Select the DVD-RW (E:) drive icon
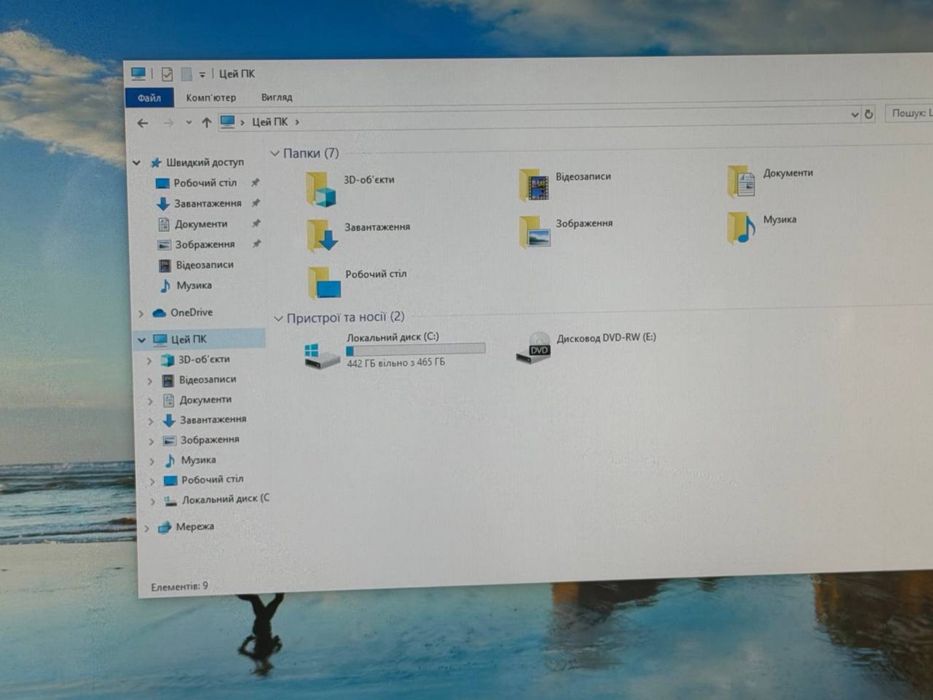The width and height of the screenshot is (933, 700). [533, 348]
